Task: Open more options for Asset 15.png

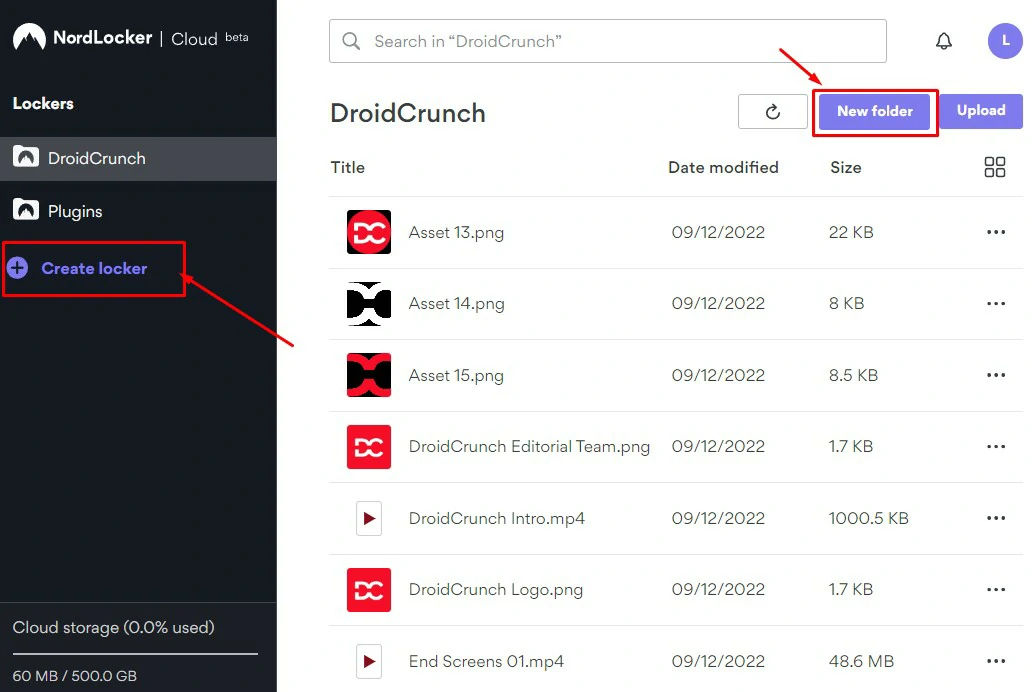Action: pos(996,375)
